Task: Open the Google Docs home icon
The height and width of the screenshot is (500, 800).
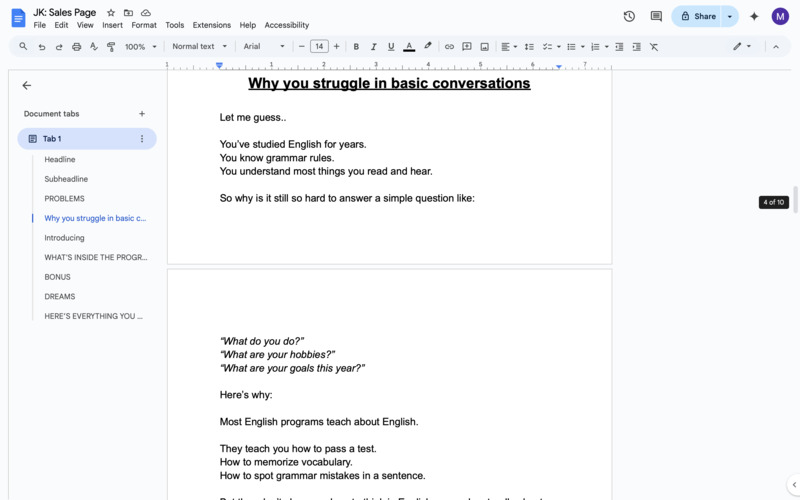Action: pos(18,18)
